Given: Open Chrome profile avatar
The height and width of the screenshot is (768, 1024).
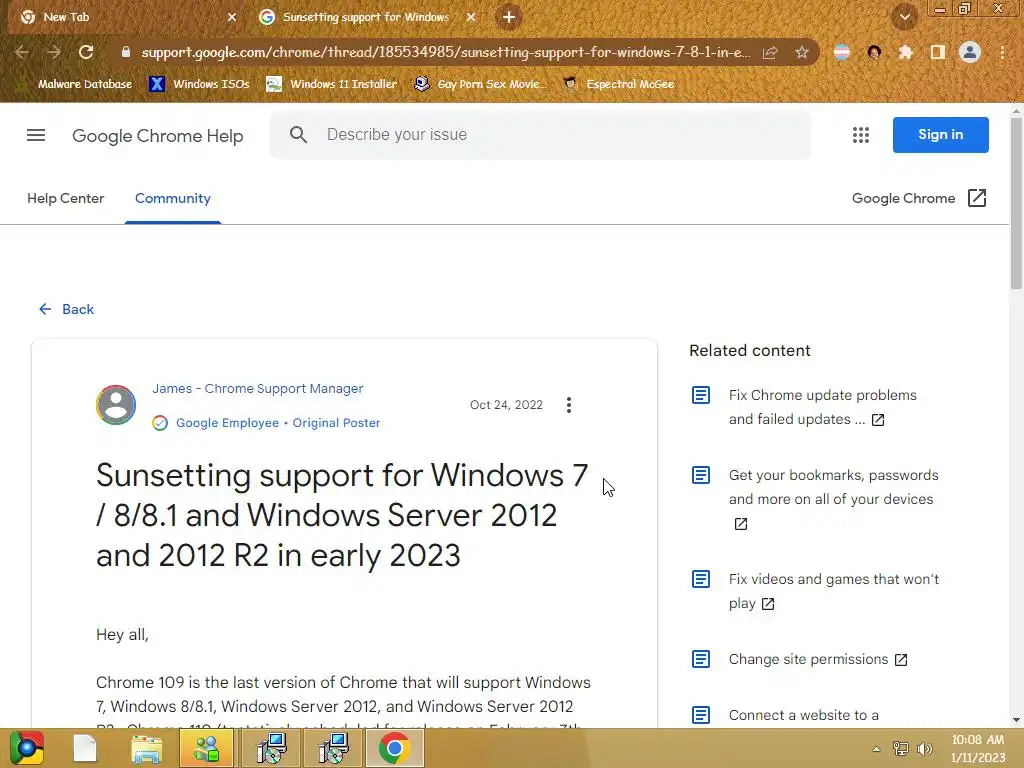Looking at the screenshot, I should pos(970,52).
